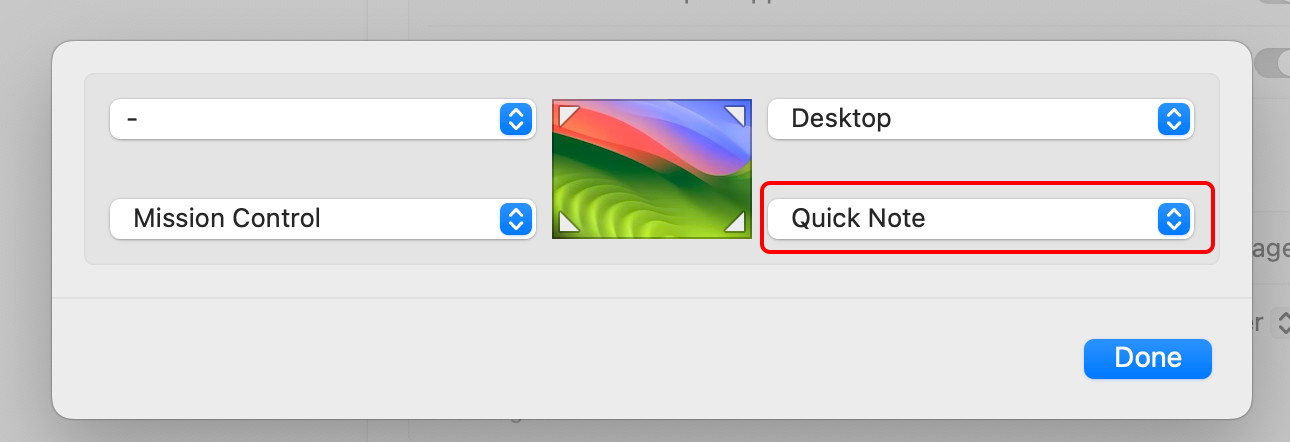The image size is (1290, 442).
Task: Click the Done button
Action: coord(1148,358)
